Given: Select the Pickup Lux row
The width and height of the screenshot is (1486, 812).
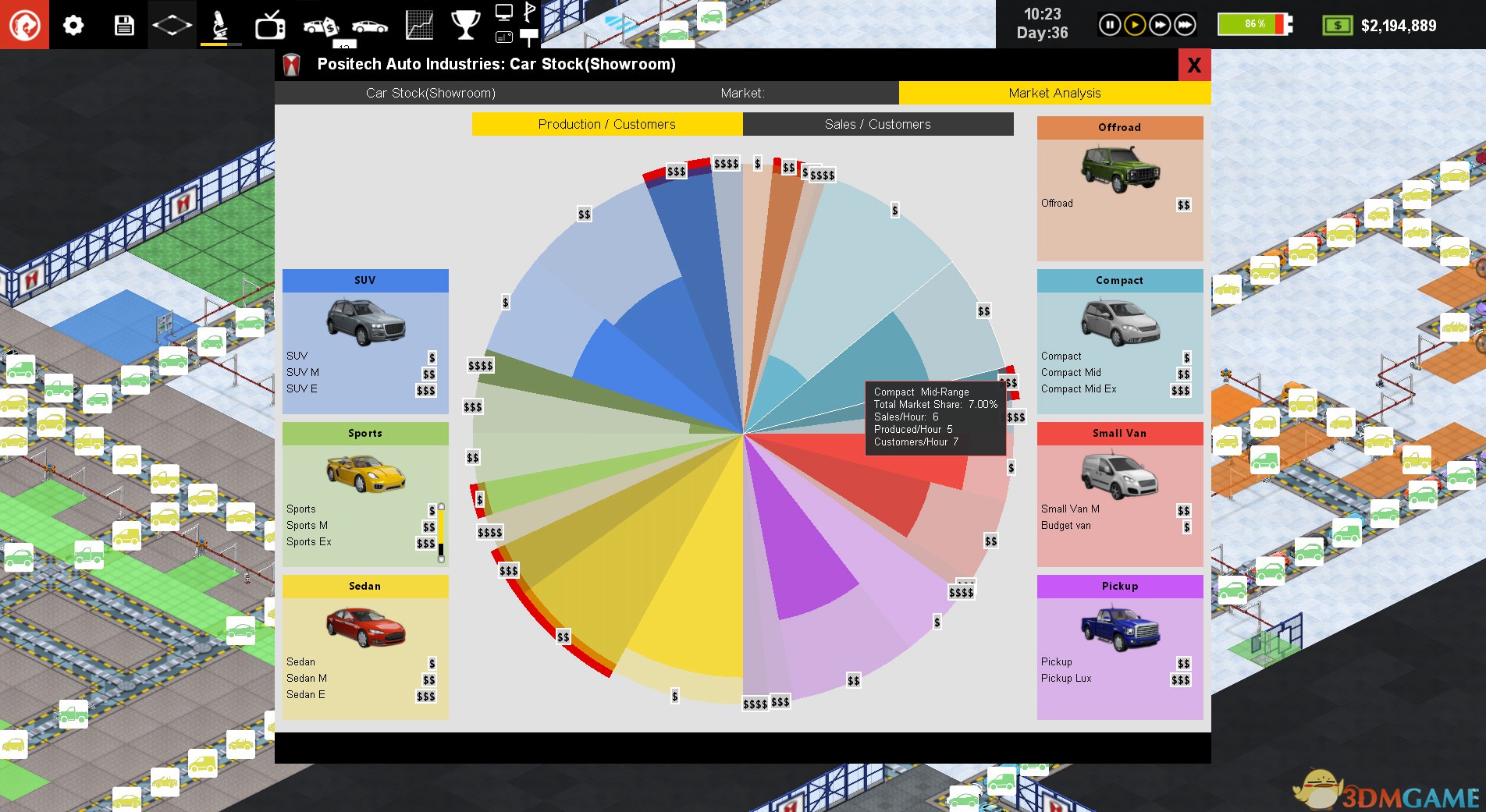Looking at the screenshot, I should point(1116,679).
